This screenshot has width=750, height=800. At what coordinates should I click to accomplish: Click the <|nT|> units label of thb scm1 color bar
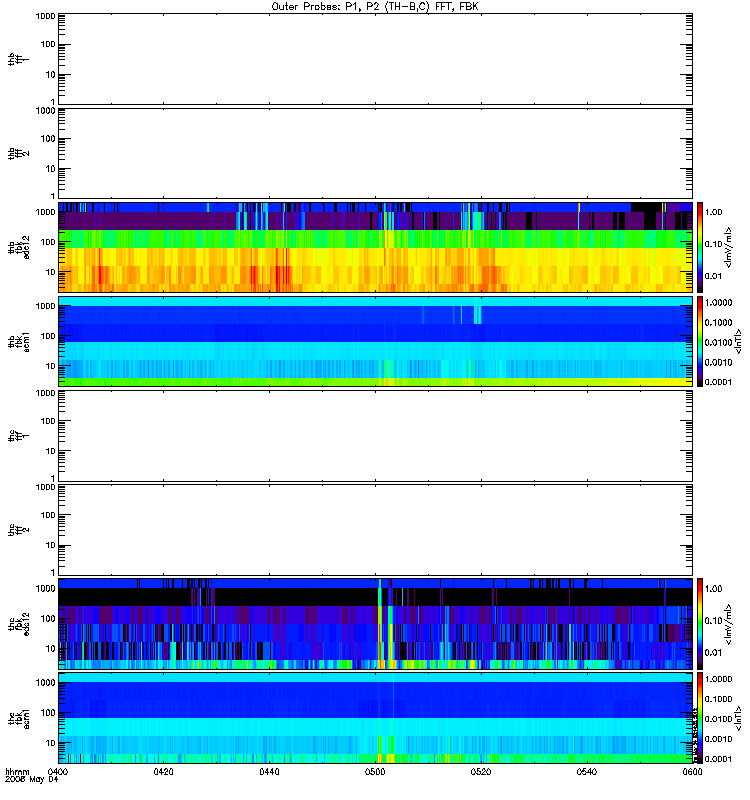coord(737,342)
